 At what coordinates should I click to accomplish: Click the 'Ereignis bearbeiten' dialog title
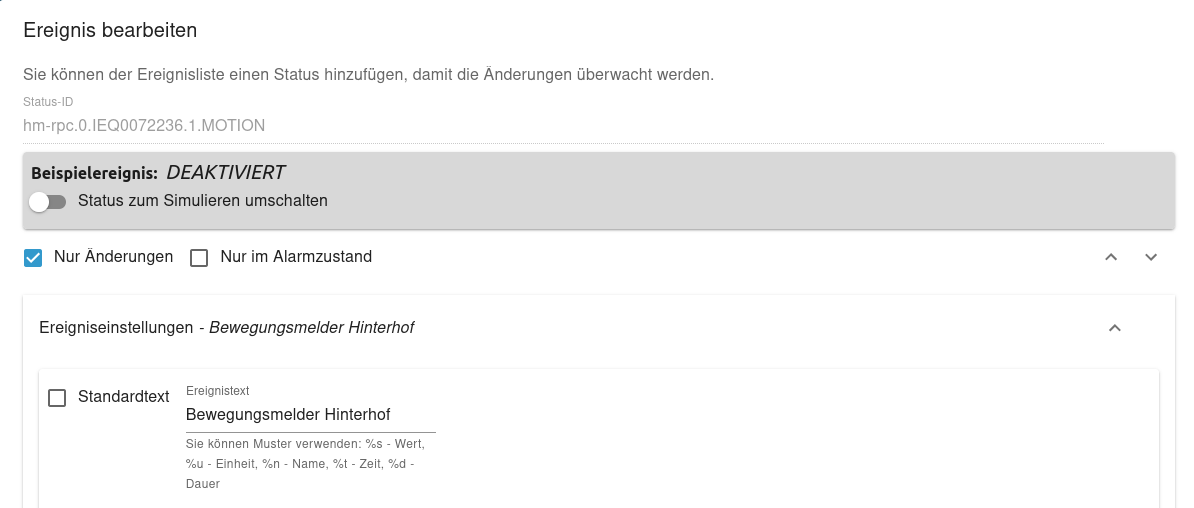(110, 30)
